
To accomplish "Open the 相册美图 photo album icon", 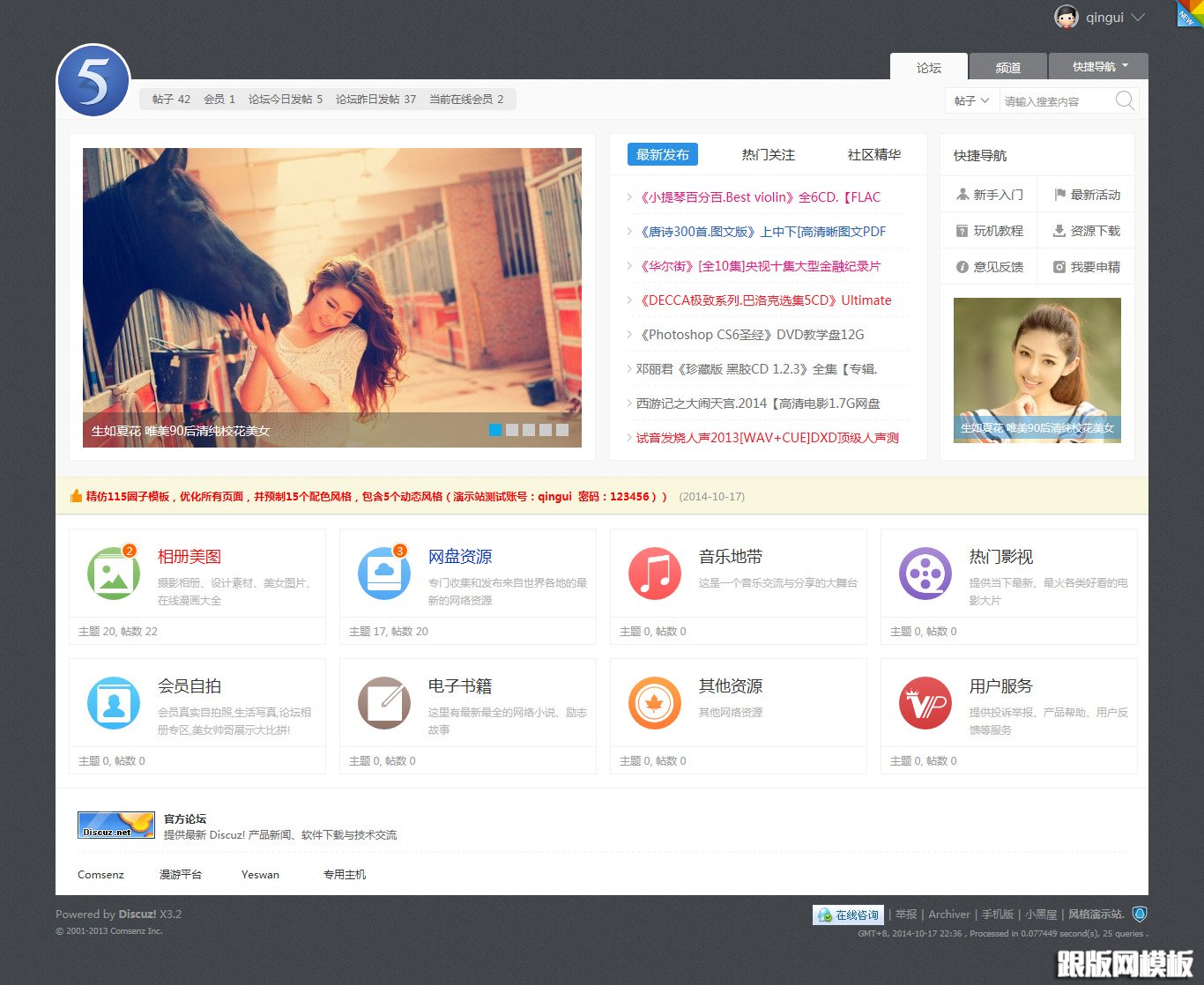I will tap(113, 573).
